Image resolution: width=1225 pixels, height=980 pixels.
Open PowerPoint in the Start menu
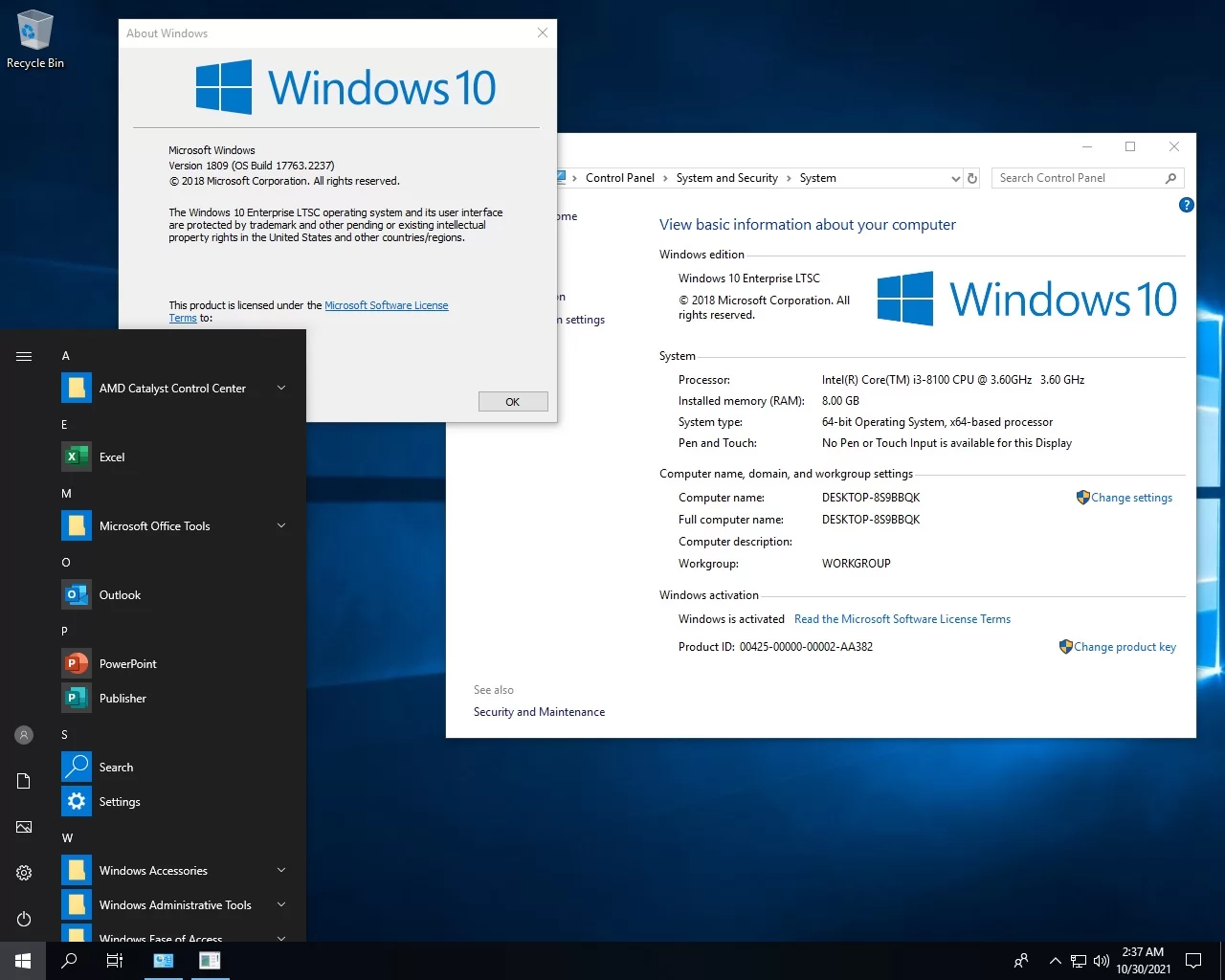[127, 664]
